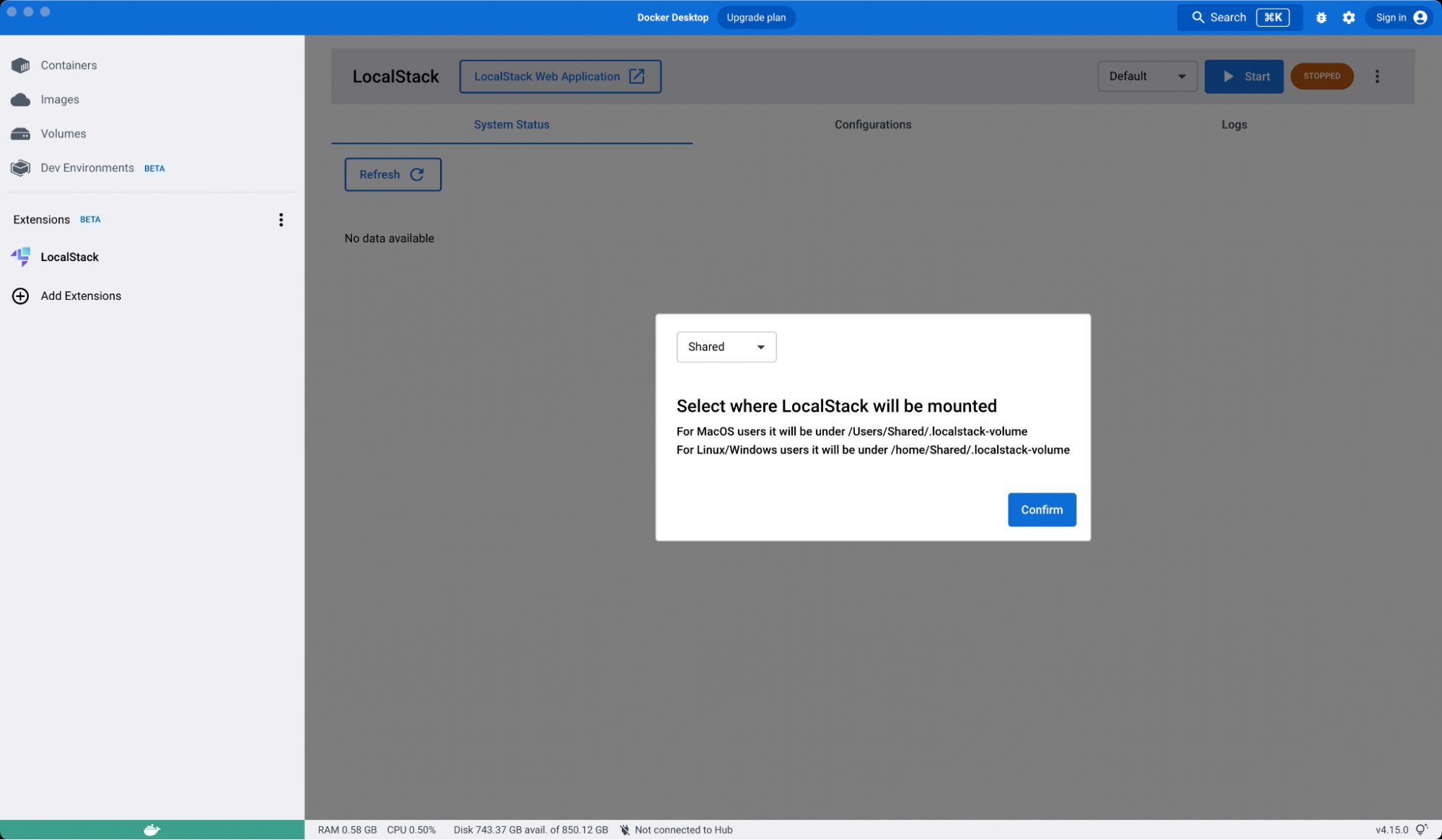Viewport: 1442px width, 840px height.
Task: Click the Add Extensions icon
Action: (20, 295)
